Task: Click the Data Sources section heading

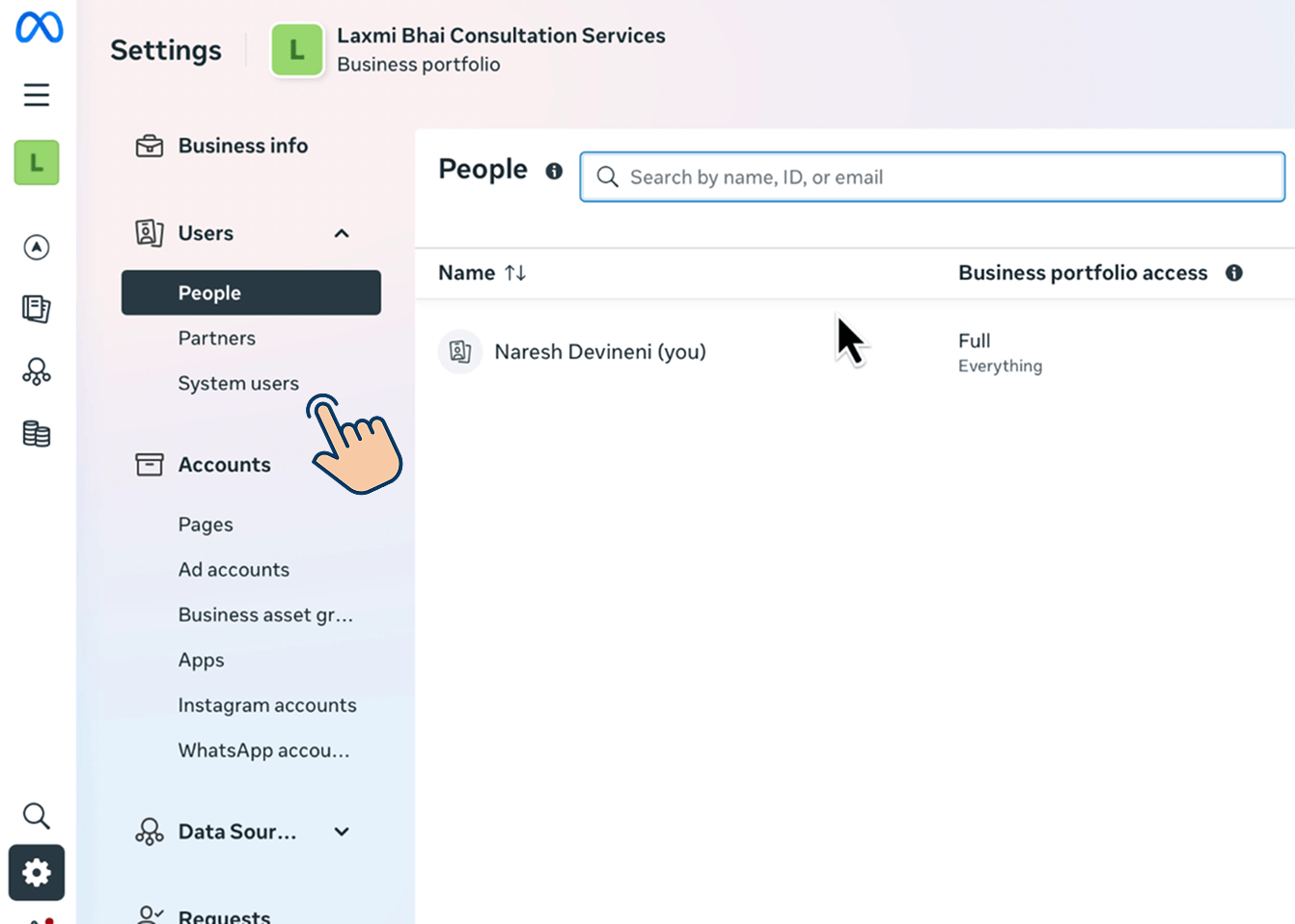Action: coord(237,831)
